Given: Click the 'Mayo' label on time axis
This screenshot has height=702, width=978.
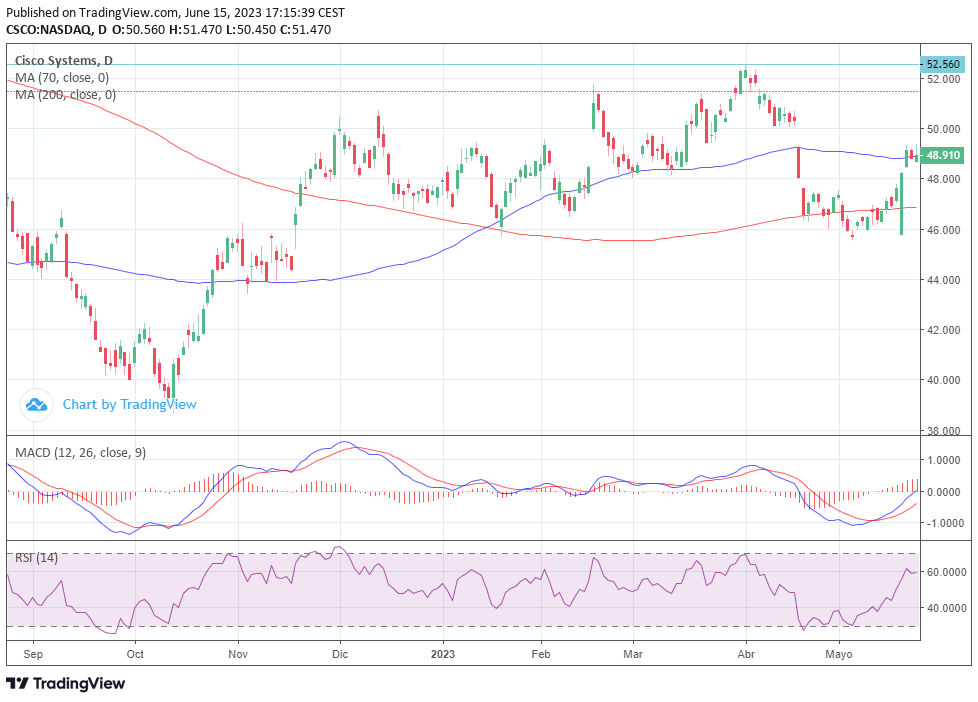Looking at the screenshot, I should tap(838, 654).
